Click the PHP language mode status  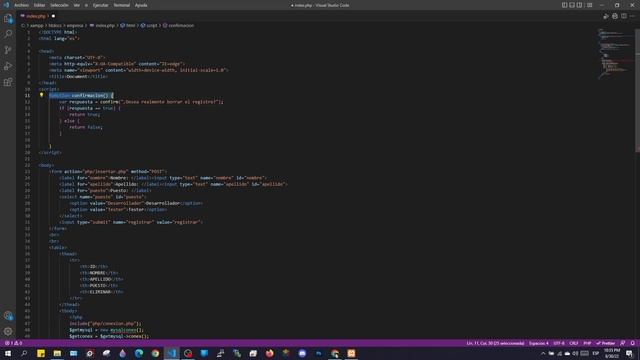(x=587, y=343)
